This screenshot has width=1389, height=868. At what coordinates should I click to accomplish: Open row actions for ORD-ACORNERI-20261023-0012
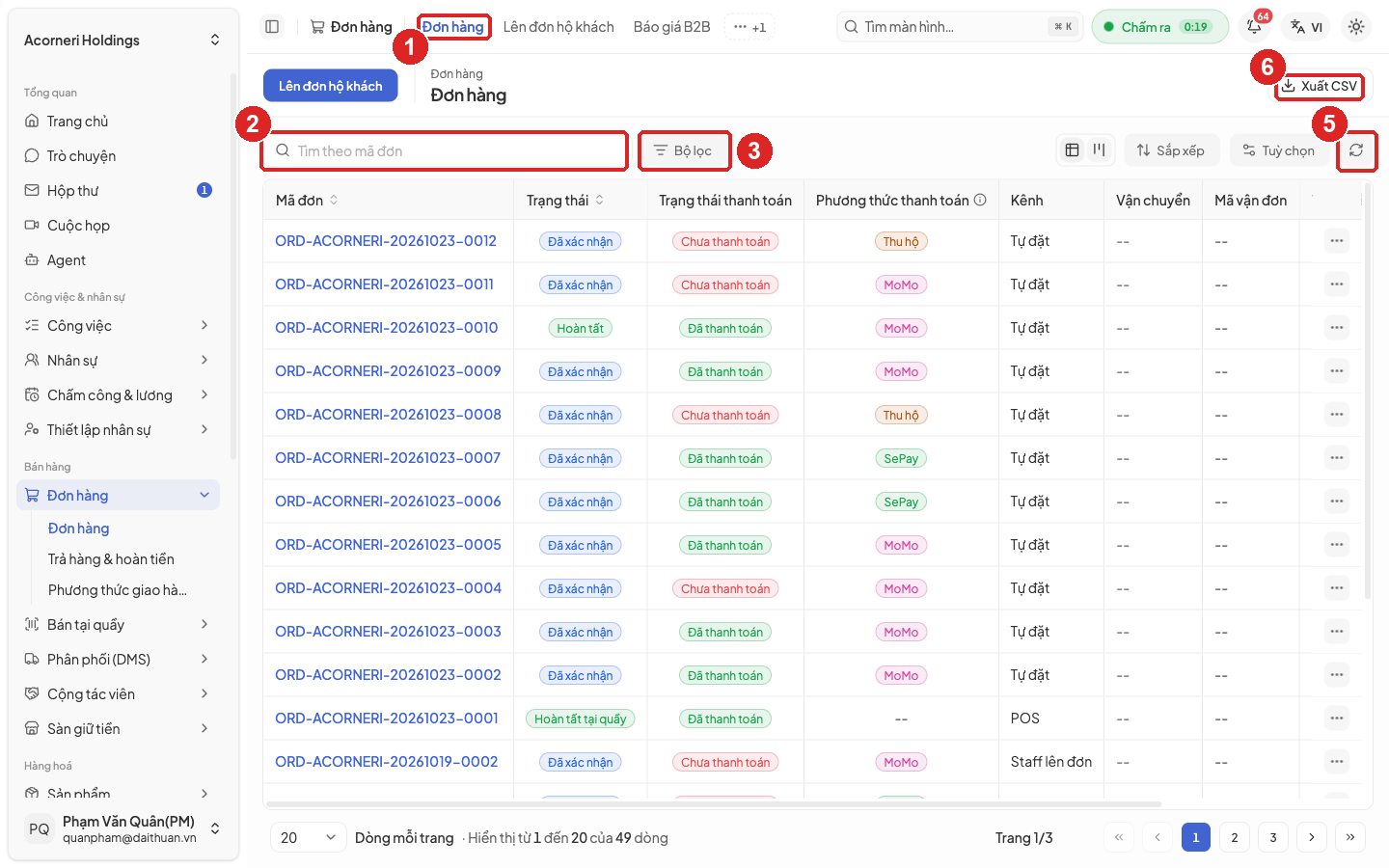(1336, 241)
